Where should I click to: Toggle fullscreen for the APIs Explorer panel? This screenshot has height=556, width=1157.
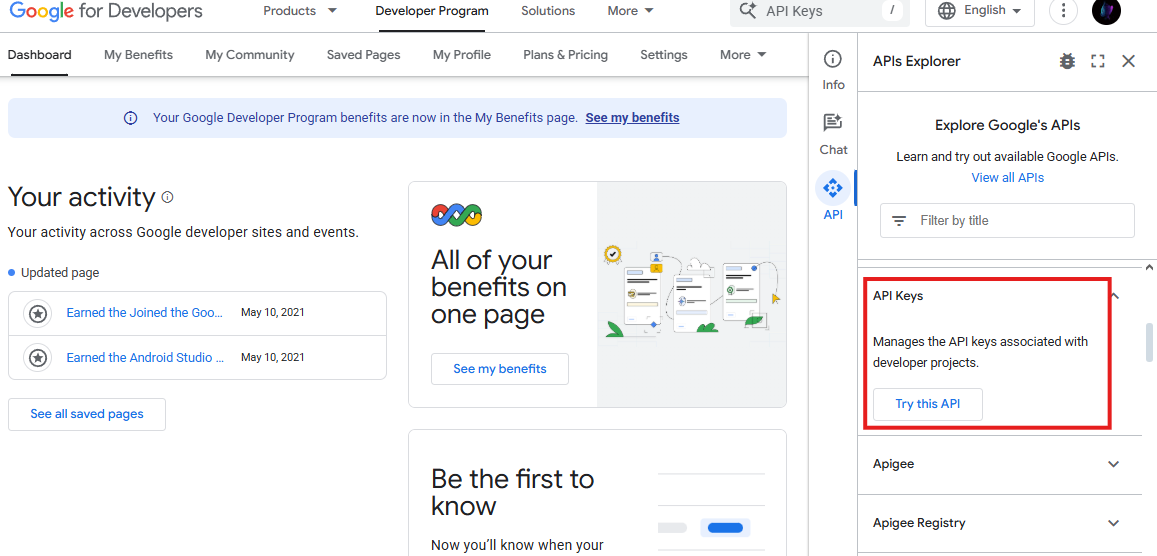1098,61
